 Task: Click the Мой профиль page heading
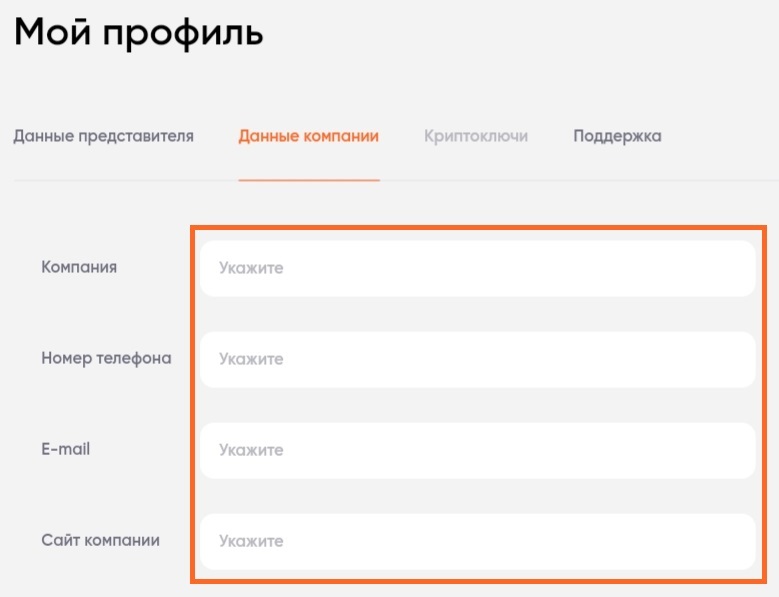[x=139, y=33]
